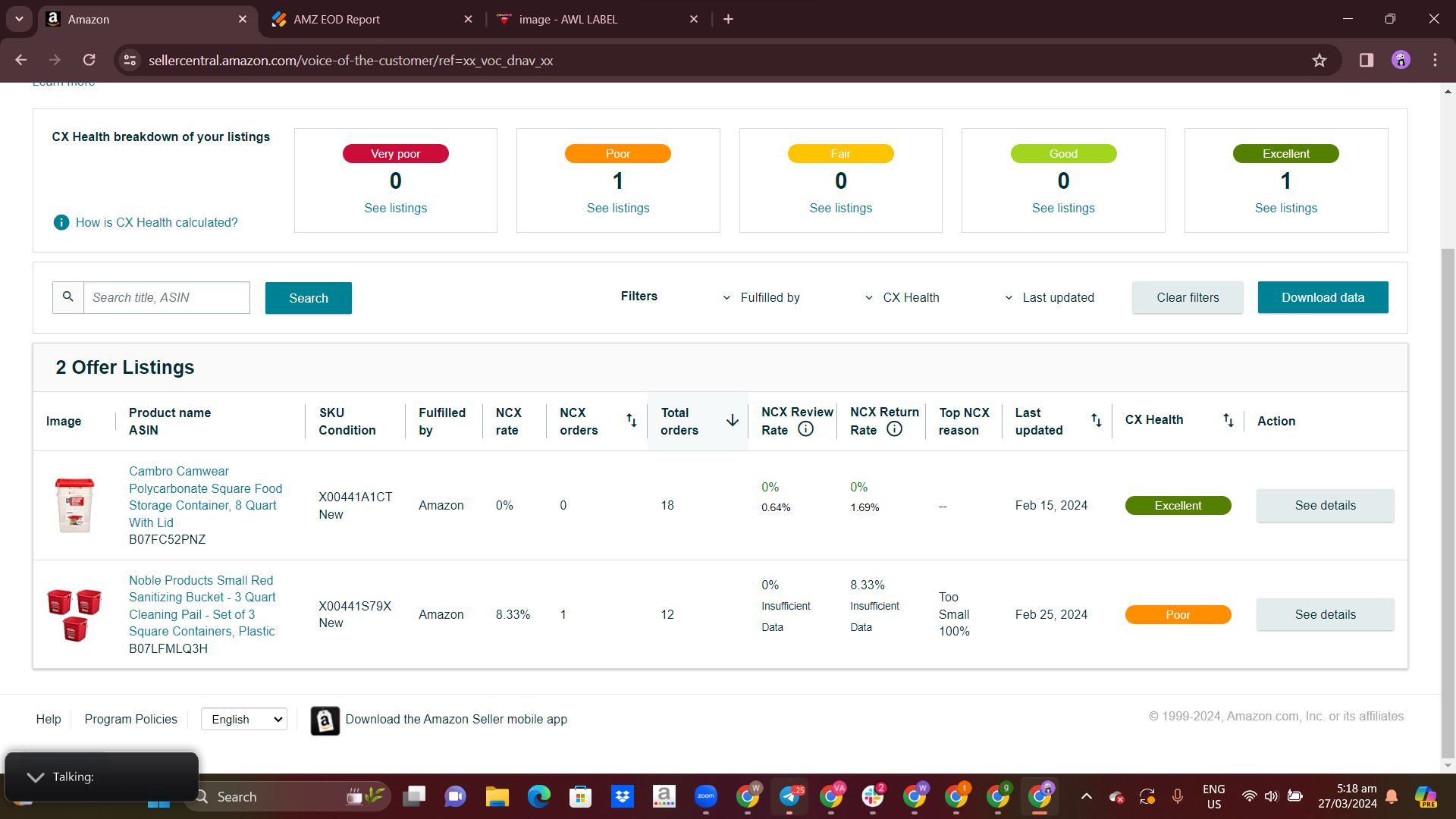Screen dimensions: 1456x819
Task: Show hidden system tray icons
Action: pos(1087,796)
